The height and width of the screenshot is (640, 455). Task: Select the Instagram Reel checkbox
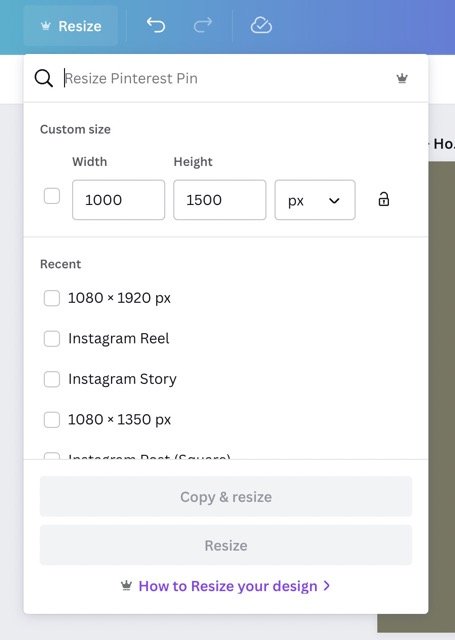[x=52, y=338]
